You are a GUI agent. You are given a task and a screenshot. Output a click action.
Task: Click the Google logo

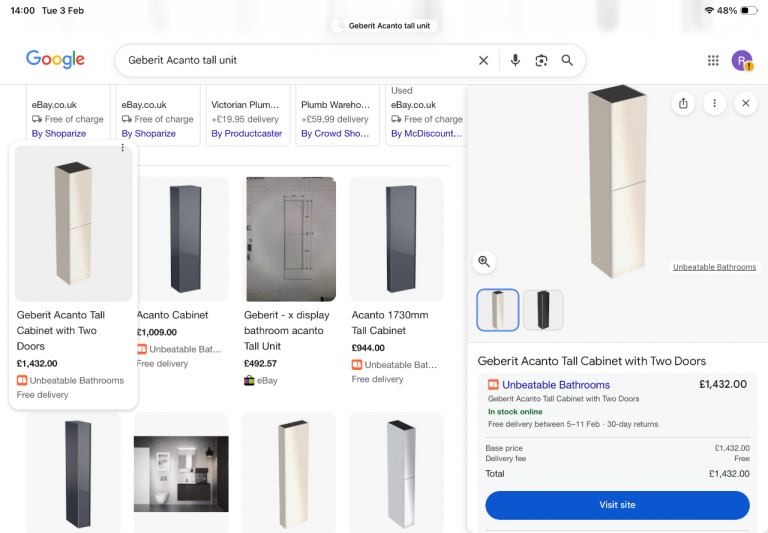(x=56, y=60)
